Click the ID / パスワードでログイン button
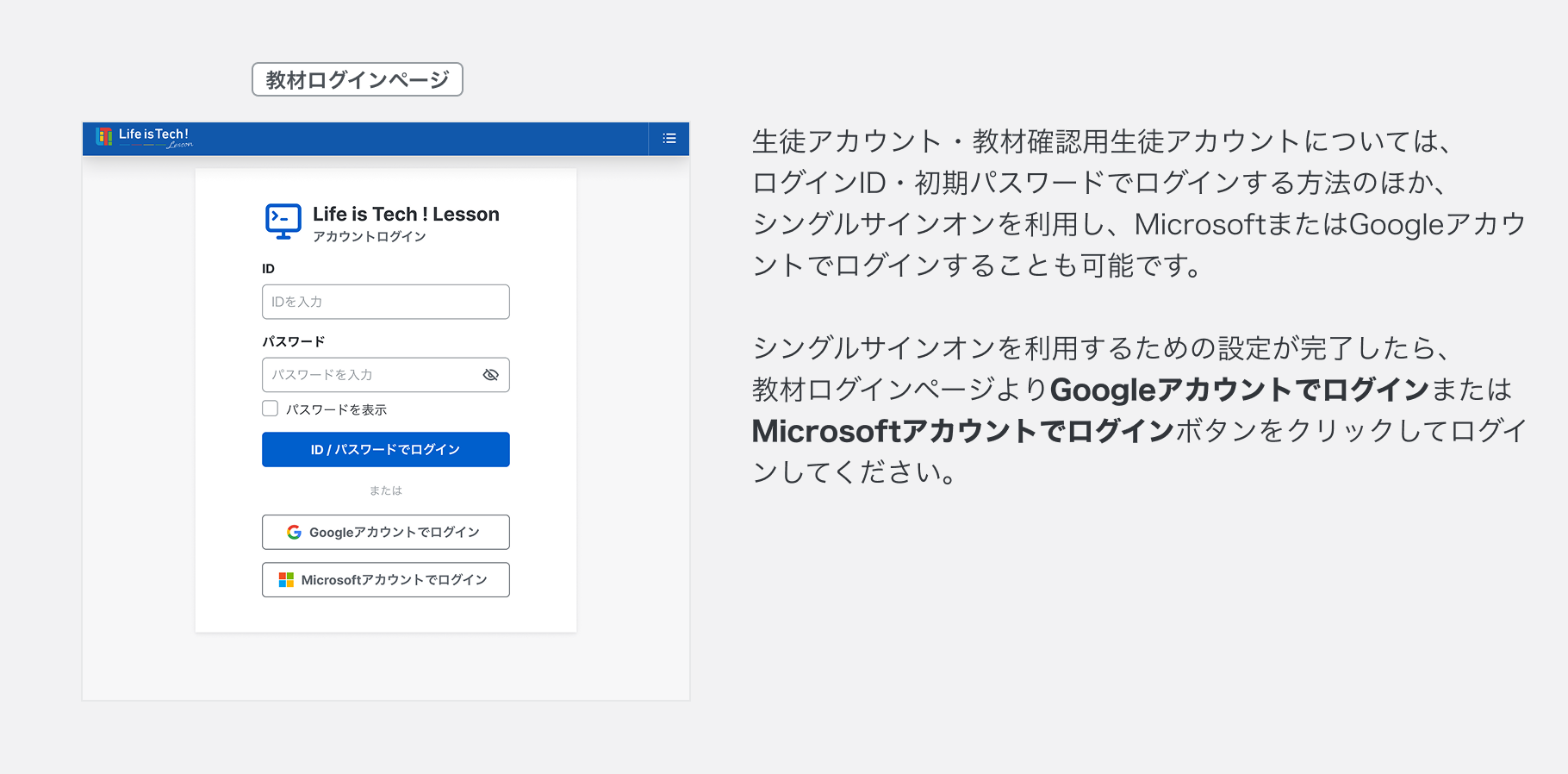 pos(386,450)
